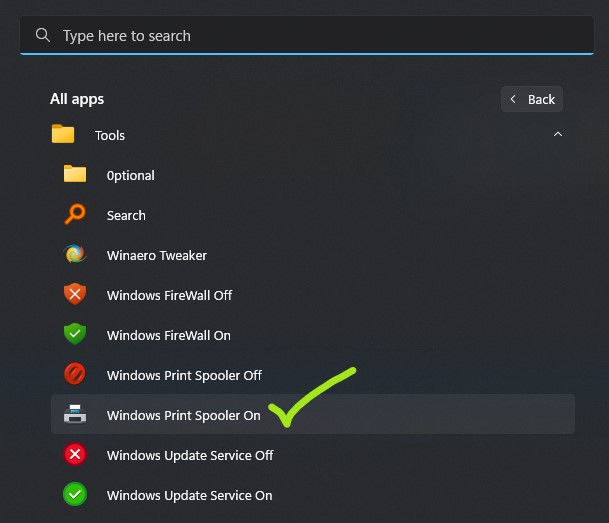Click the printer icon for Spooler On
Image resolution: width=609 pixels, height=523 pixels.
click(x=75, y=414)
